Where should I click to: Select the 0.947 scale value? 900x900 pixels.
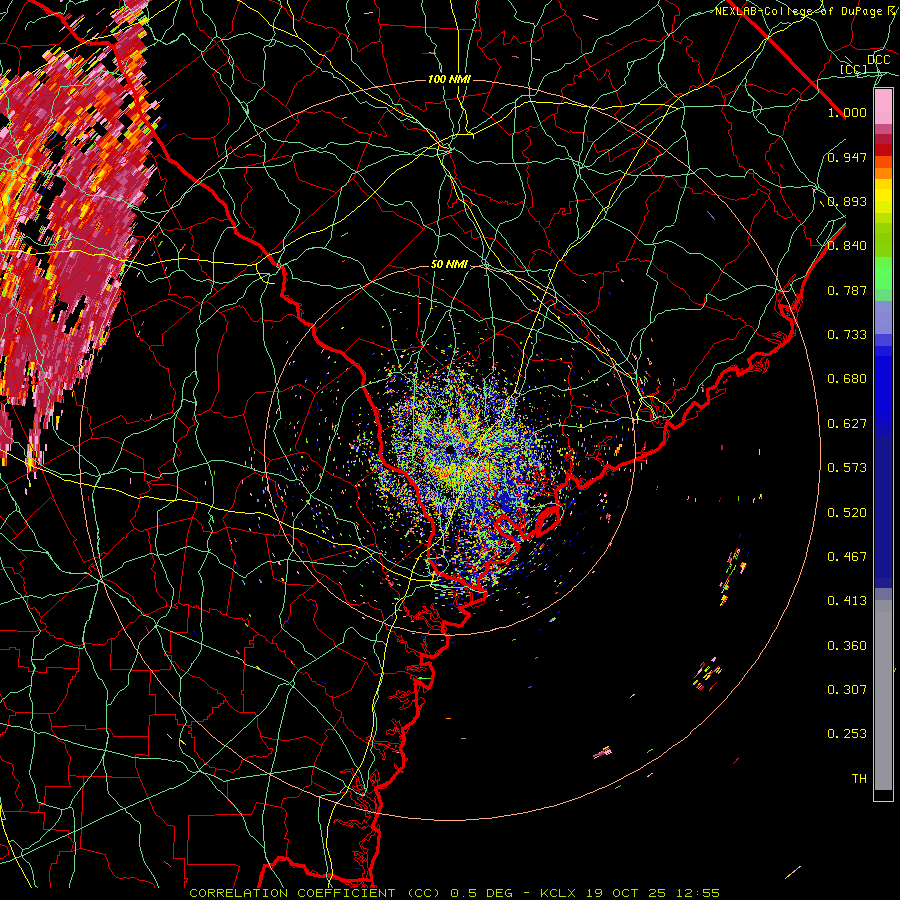coord(847,157)
